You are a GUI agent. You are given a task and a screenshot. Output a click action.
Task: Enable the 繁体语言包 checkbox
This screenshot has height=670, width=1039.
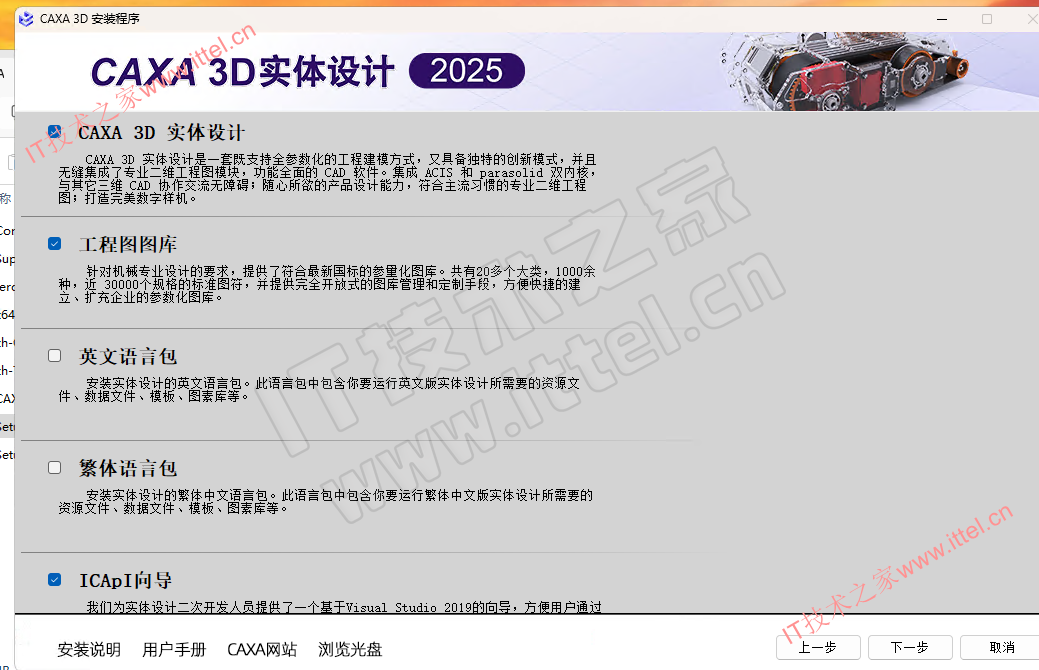pos(54,468)
